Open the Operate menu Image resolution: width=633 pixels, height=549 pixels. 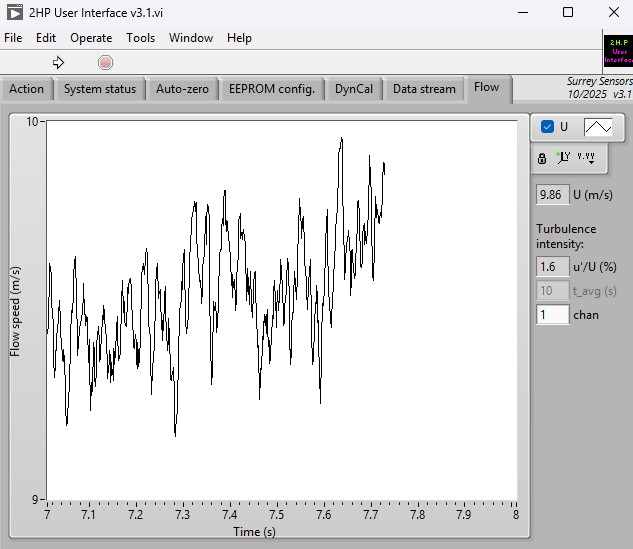click(91, 38)
